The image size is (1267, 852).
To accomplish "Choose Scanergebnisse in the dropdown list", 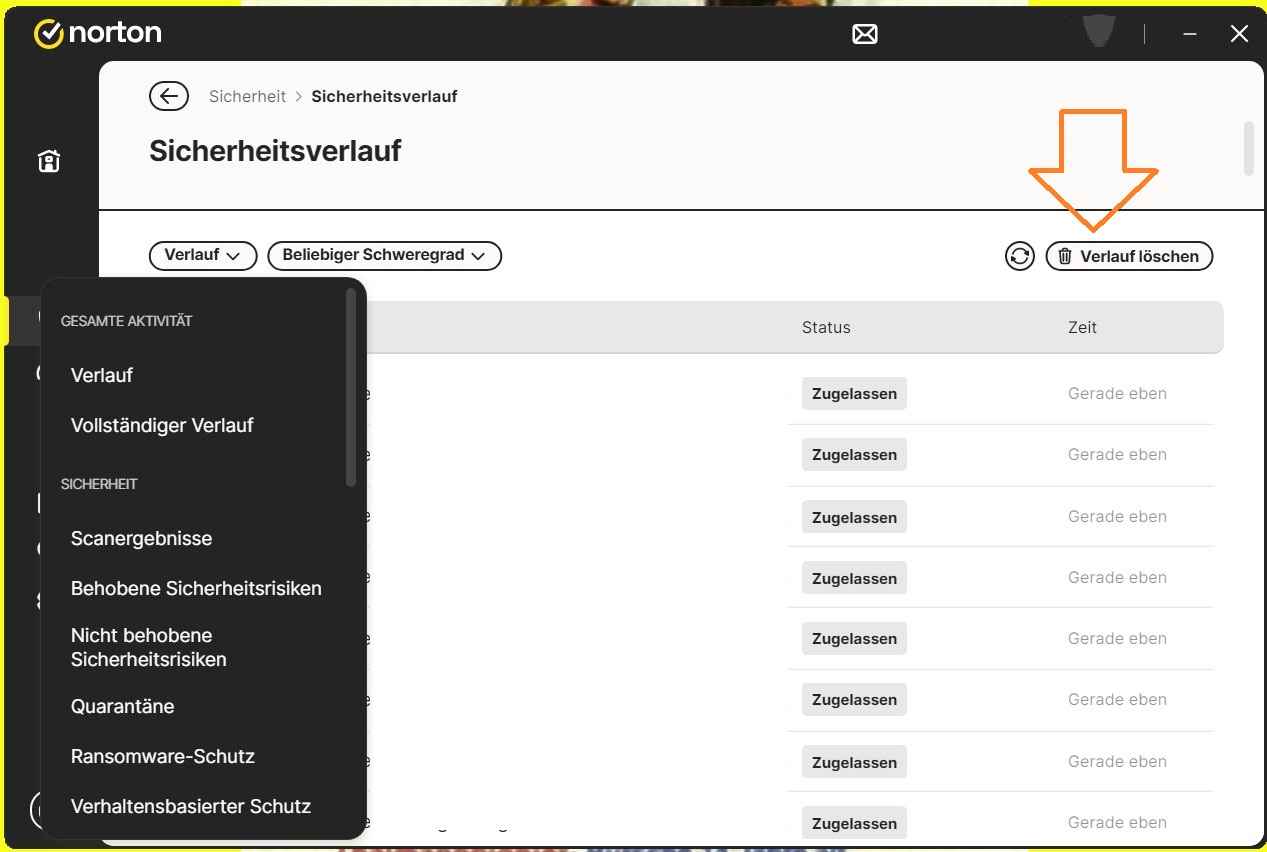I will [x=141, y=538].
